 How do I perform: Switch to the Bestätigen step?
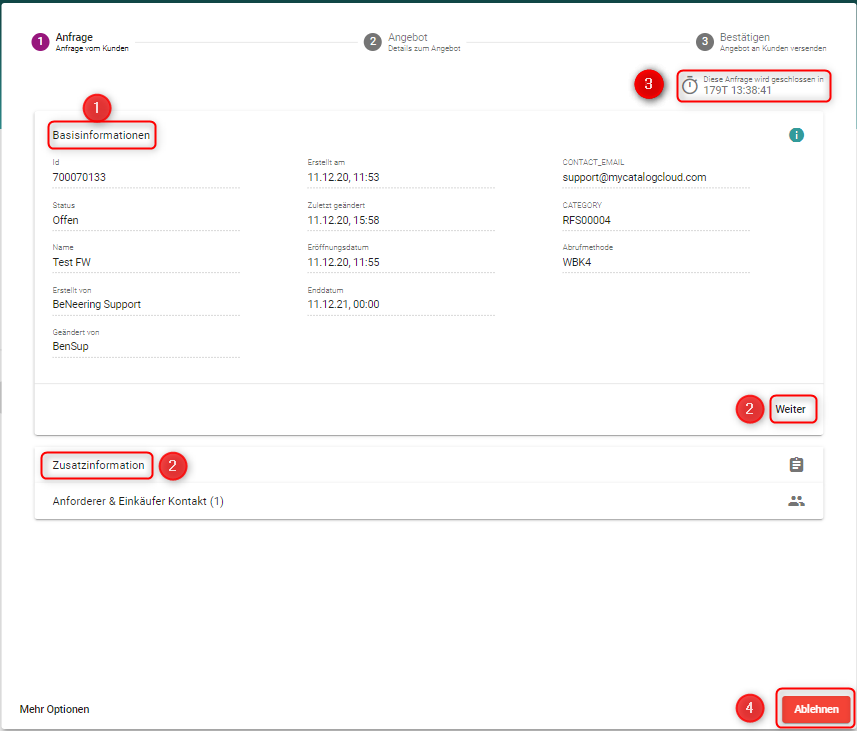[x=745, y=38]
